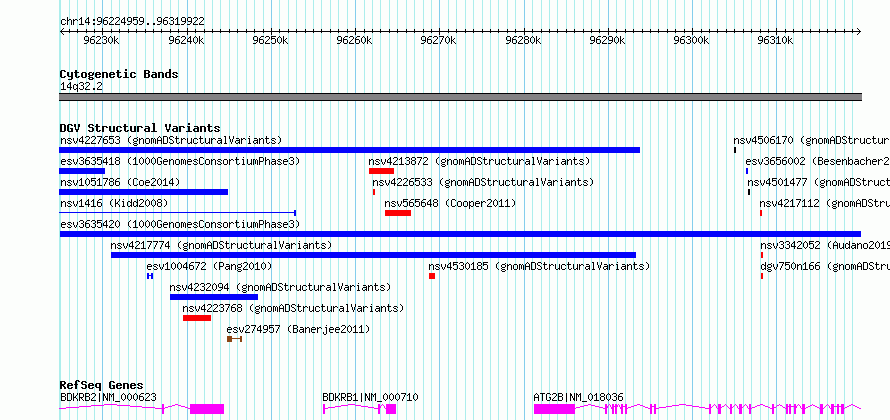Open the BDKRB1|NM_000710 gene label

[371, 397]
